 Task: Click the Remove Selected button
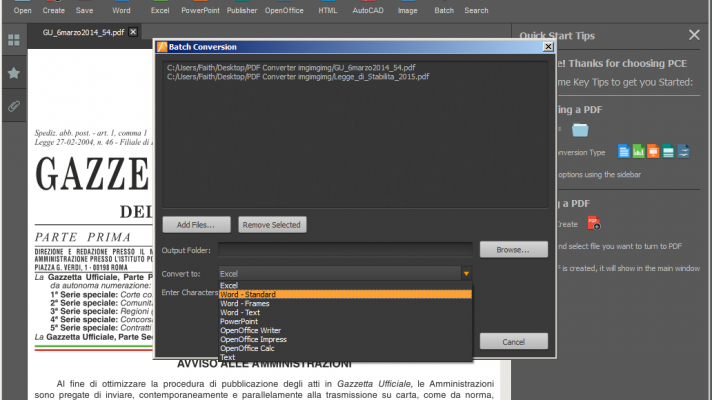(272, 225)
